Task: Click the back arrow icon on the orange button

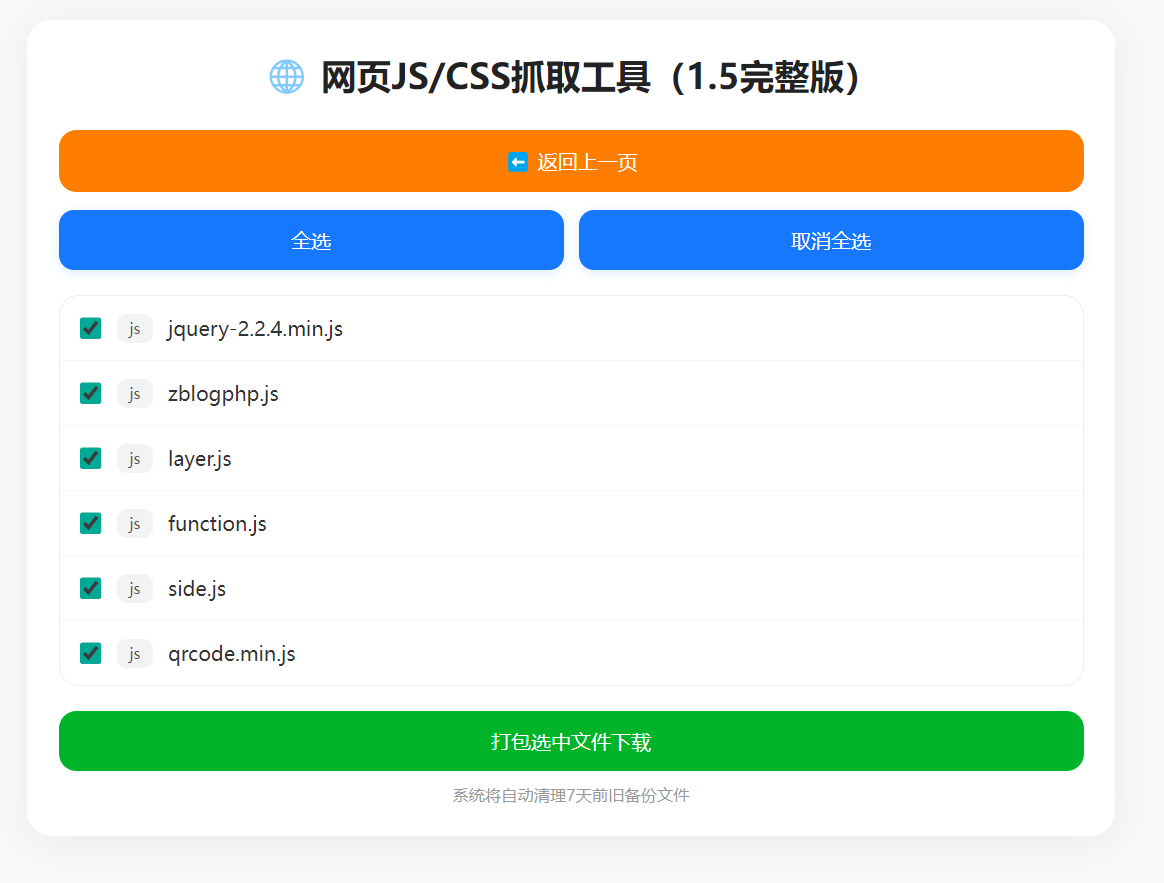Action: click(x=517, y=161)
